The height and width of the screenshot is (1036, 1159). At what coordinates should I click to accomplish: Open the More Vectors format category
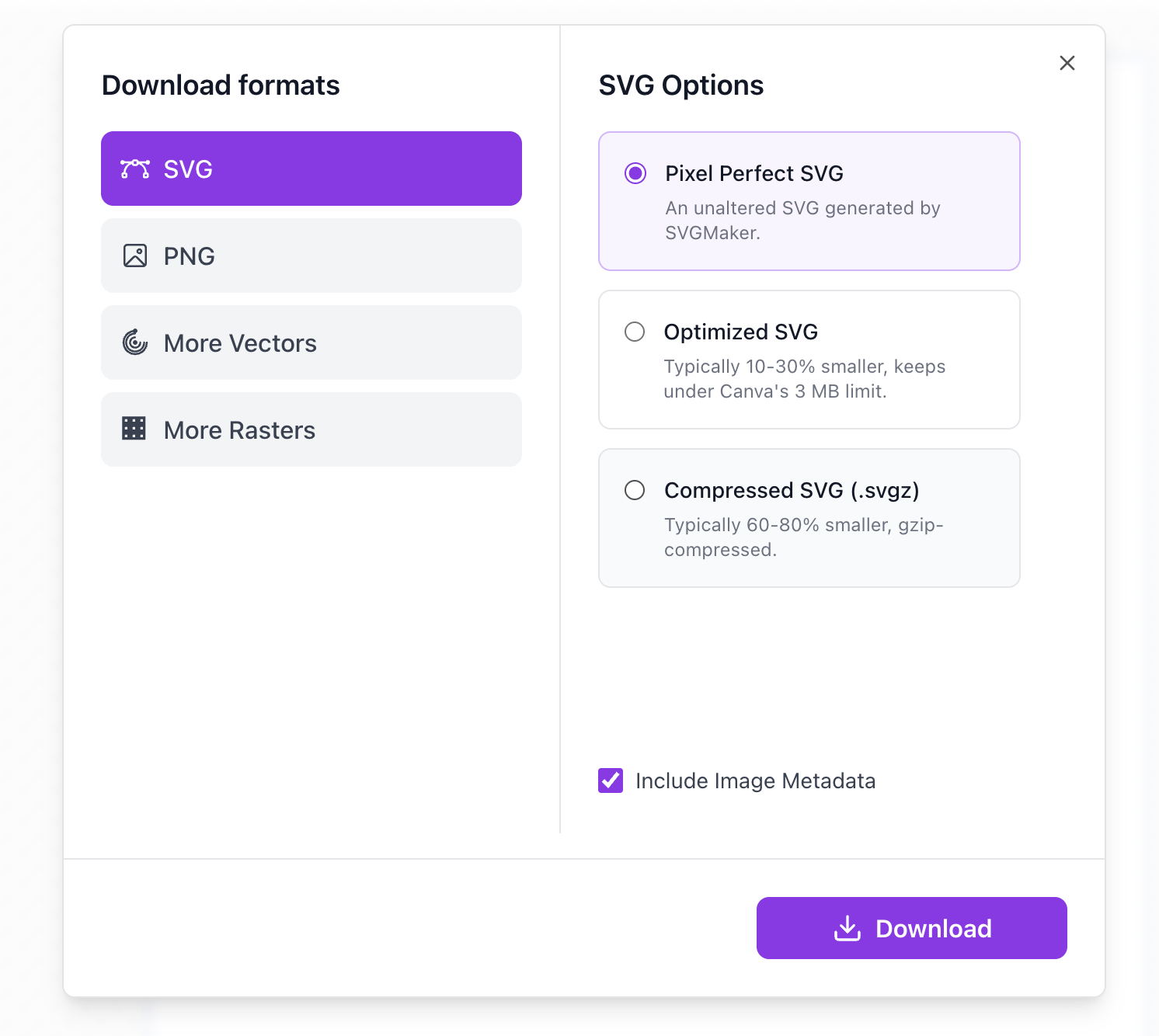311,342
